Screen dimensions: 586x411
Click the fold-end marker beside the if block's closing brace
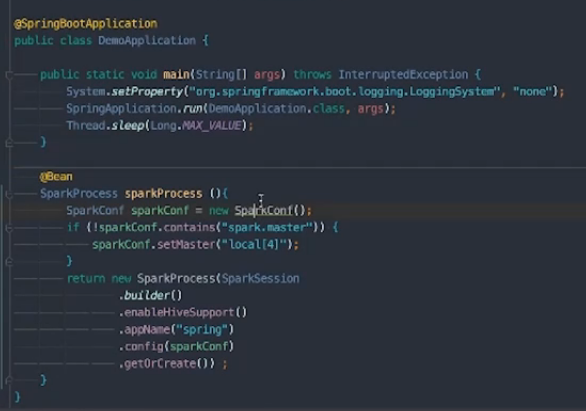point(9,261)
